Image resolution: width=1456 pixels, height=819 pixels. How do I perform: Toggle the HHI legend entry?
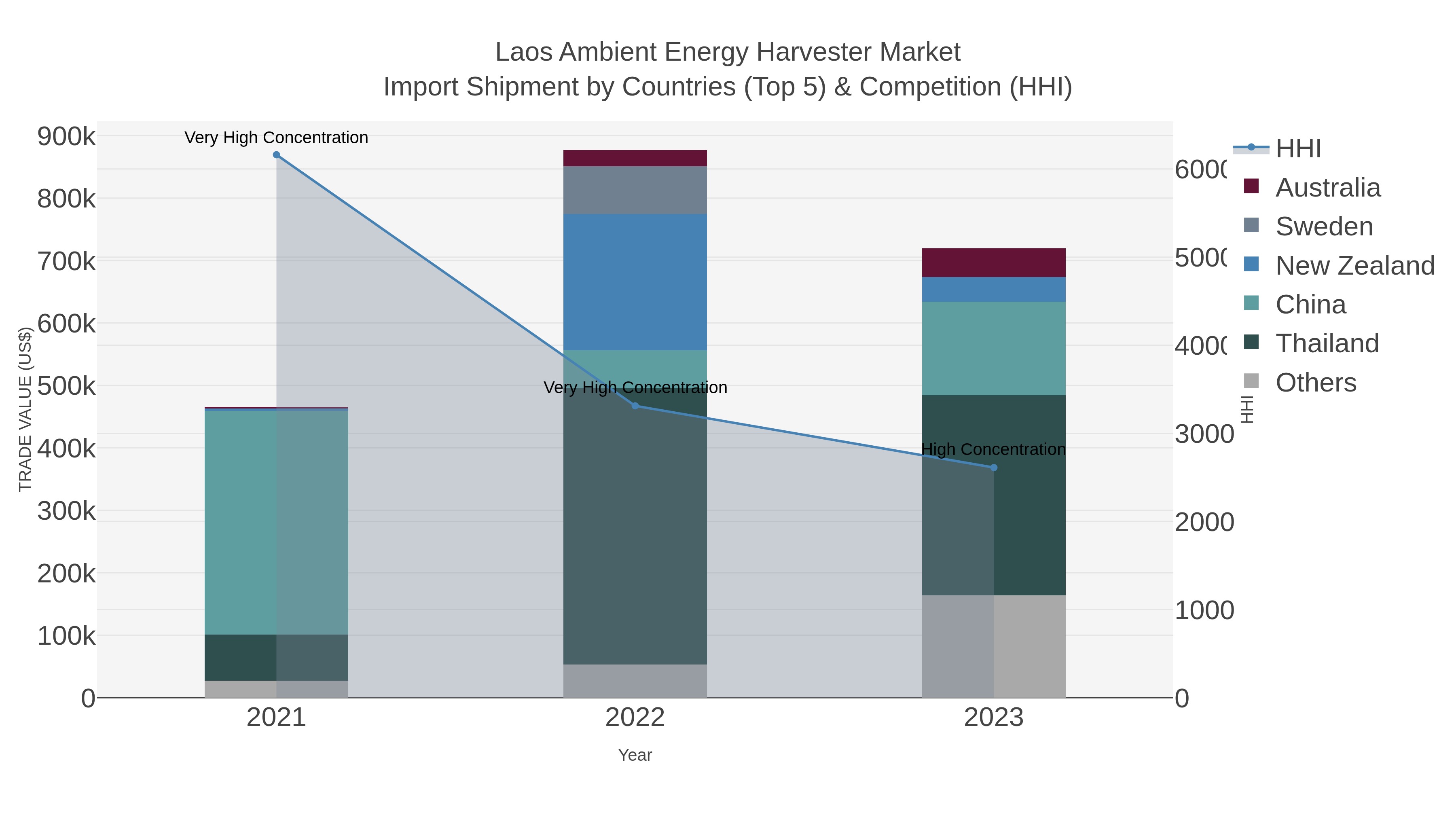[1277, 149]
